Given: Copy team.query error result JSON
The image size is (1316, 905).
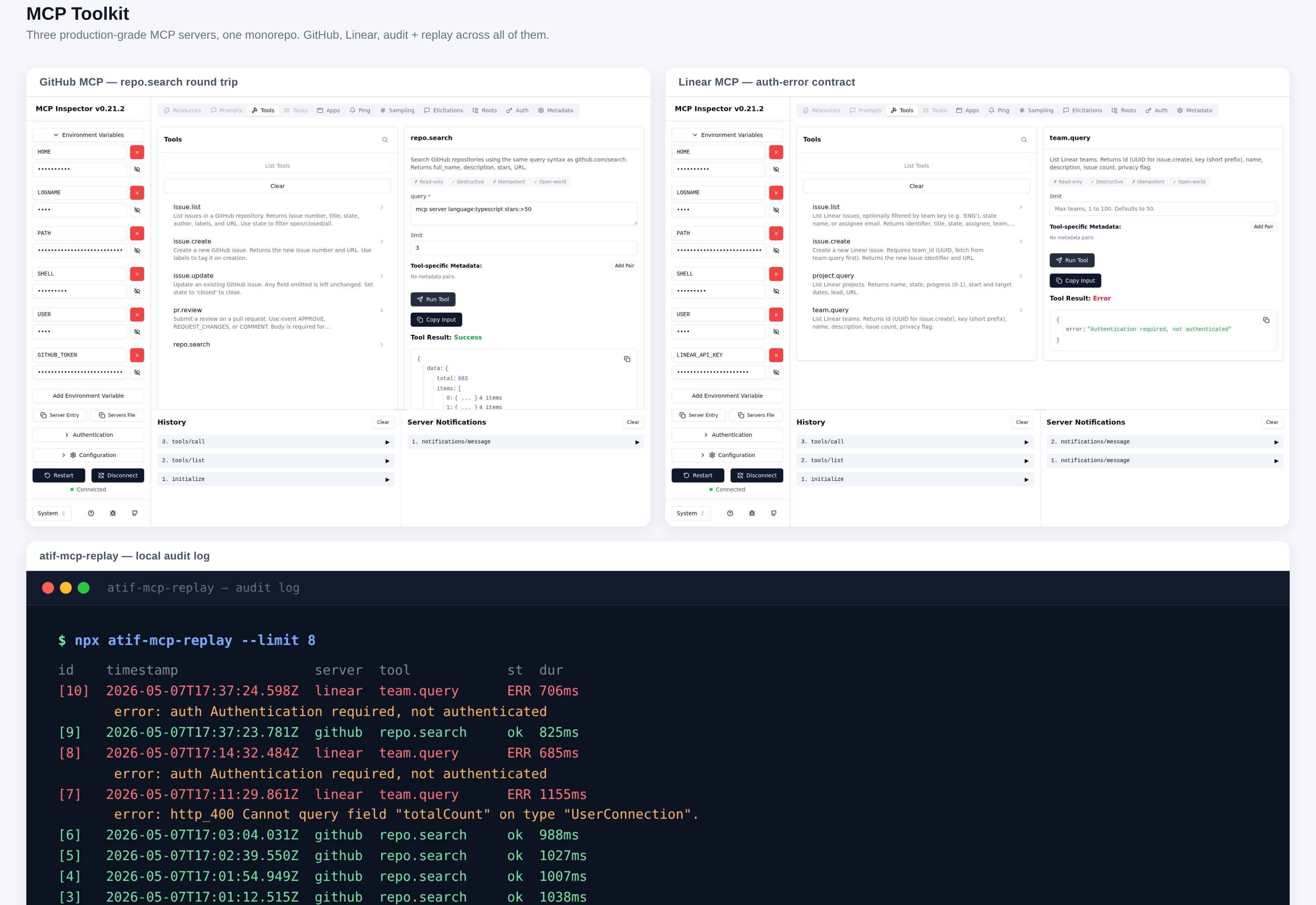Looking at the screenshot, I should pyautogui.click(x=1265, y=320).
